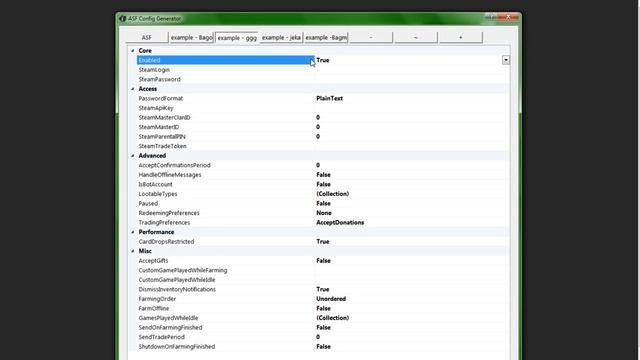Select the FarmOffline property
The image size is (640, 360).
tap(153, 309)
